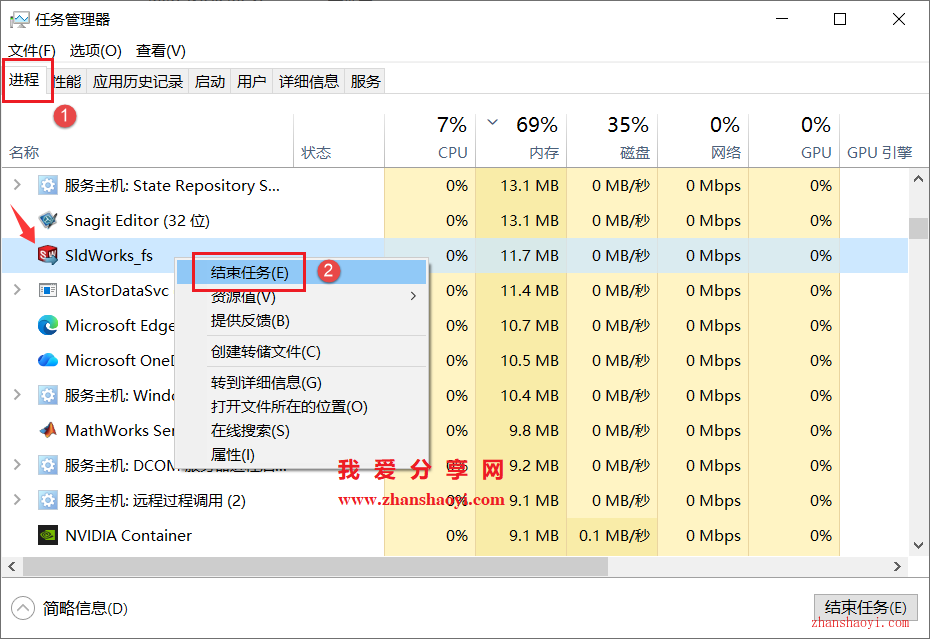Click the State Repository service host gear icon
This screenshot has height=639, width=930.
(x=47, y=186)
